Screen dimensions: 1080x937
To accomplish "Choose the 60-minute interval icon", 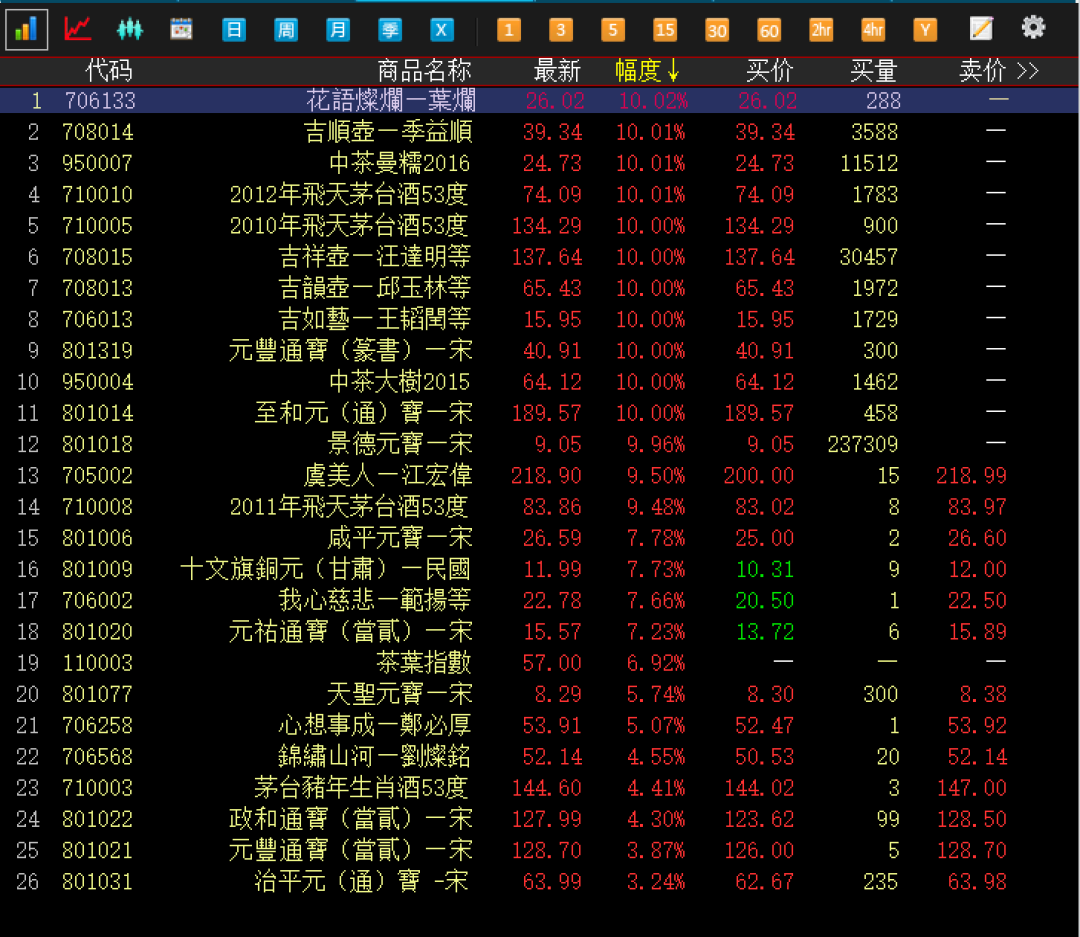I will 769,30.
